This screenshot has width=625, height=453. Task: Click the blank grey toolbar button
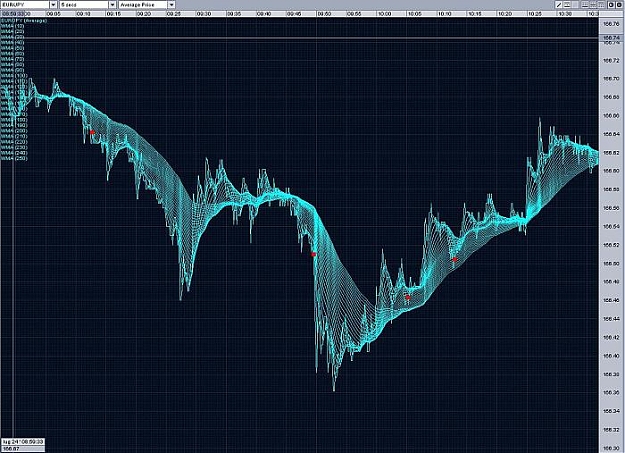click(x=575, y=5)
